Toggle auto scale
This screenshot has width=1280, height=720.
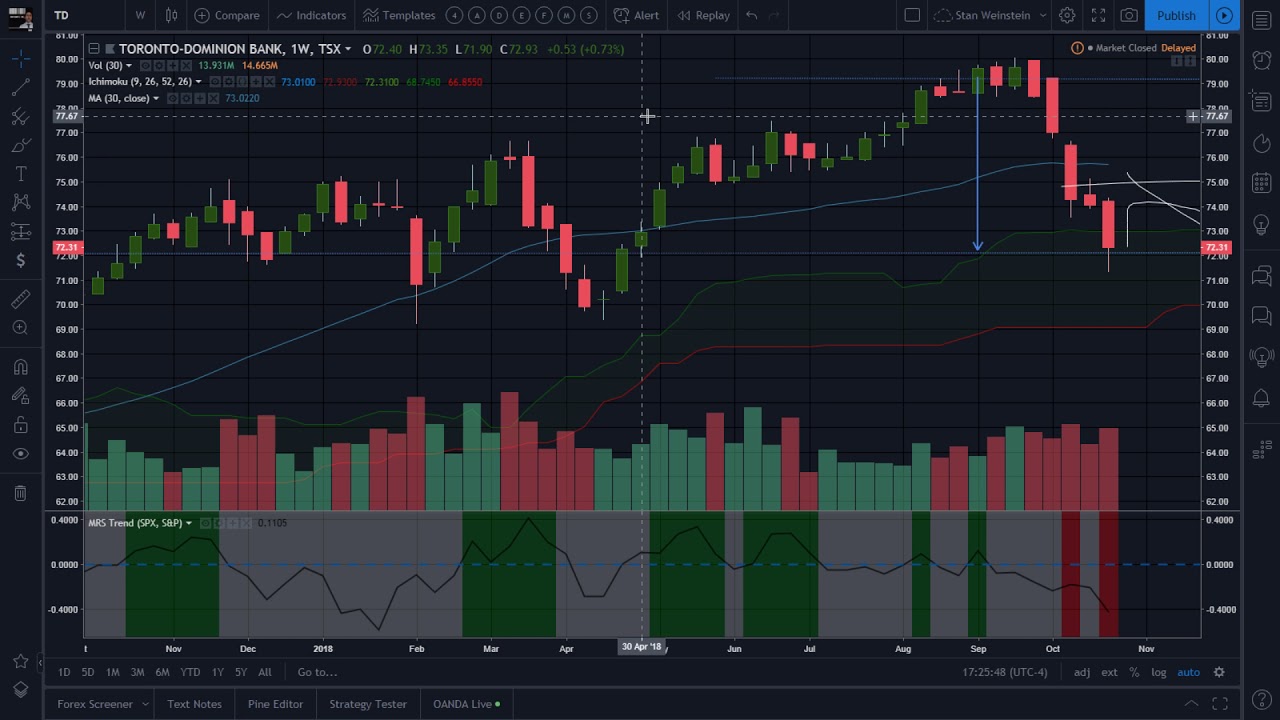1188,672
